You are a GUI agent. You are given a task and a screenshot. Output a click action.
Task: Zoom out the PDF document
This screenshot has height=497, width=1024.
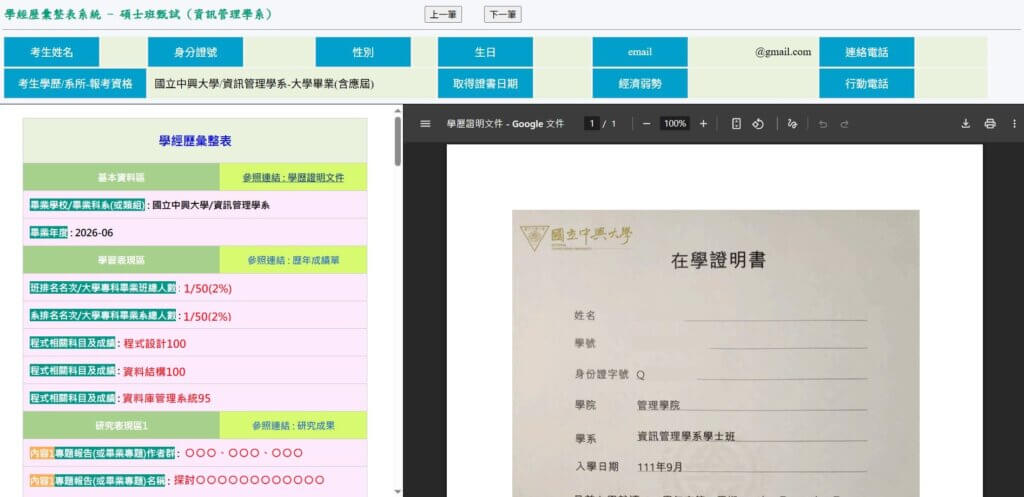pos(647,124)
